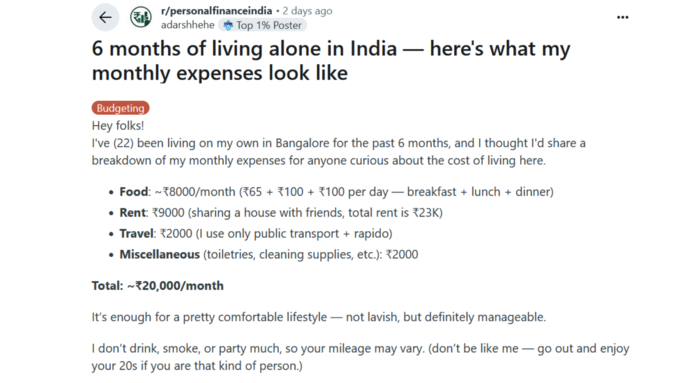
Task: Visit the r/personalfinanceindia subreddit link
Action: [x=216, y=10]
